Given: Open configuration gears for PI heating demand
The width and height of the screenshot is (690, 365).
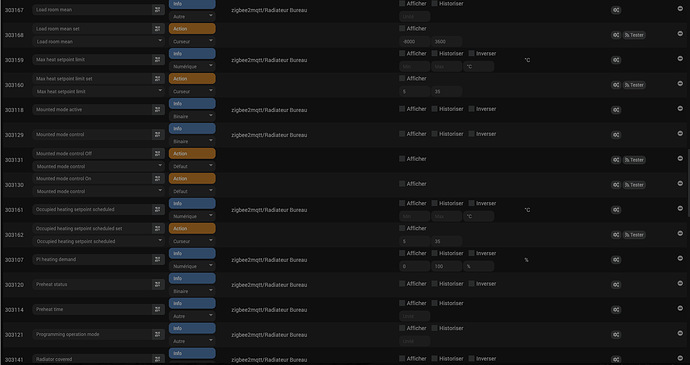Looking at the screenshot, I should [x=616, y=260].
